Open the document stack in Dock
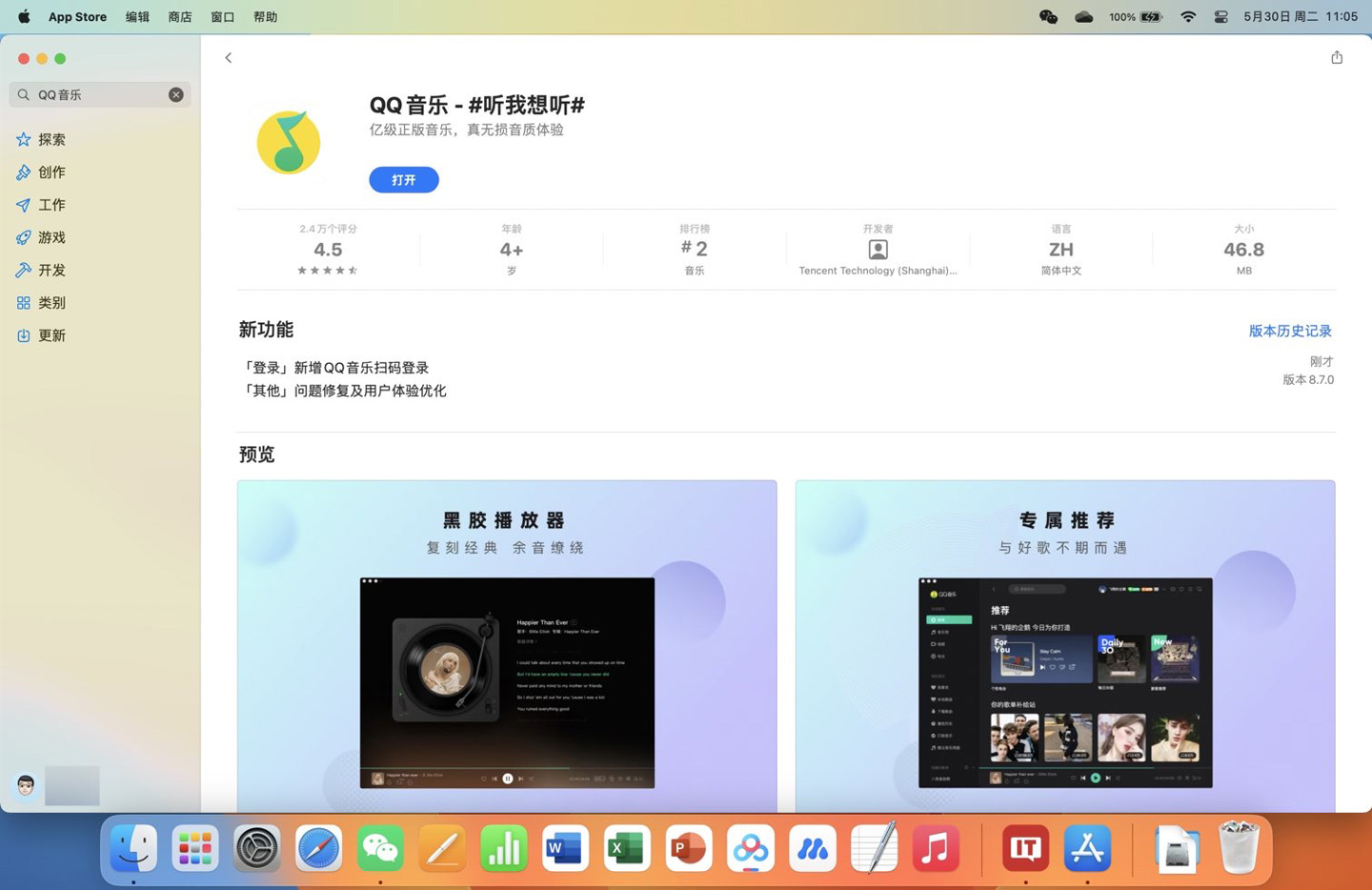 pyautogui.click(x=1177, y=848)
